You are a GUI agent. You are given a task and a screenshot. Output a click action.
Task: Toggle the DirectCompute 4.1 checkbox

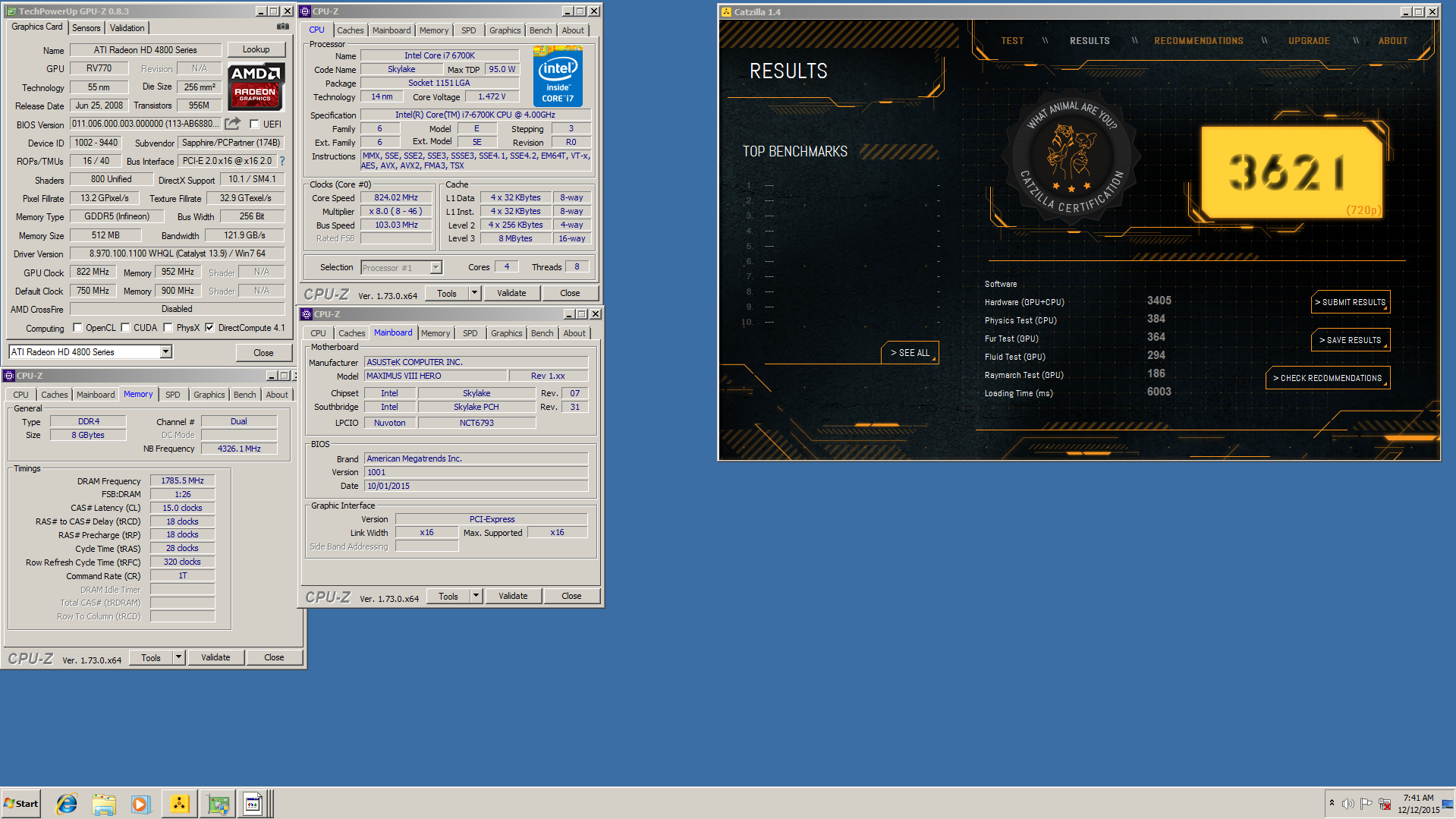coord(209,328)
